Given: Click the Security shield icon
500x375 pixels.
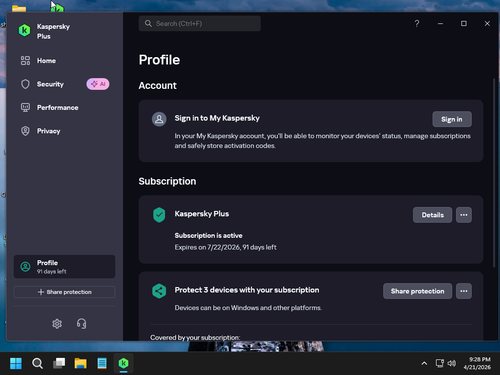Looking at the screenshot, I should (x=25, y=84).
